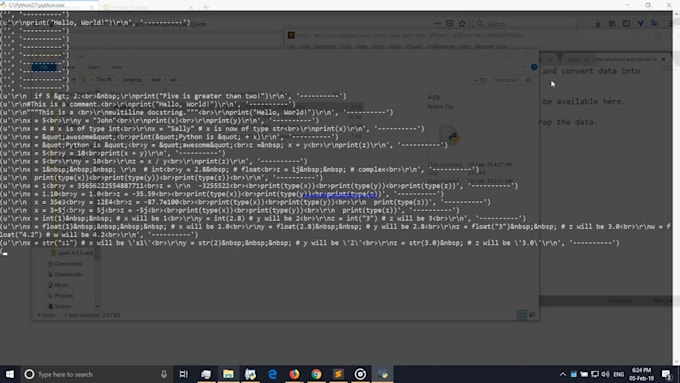The image size is (680, 383).
Task: Open the View tab in File Explorer
Action: coord(117,67)
